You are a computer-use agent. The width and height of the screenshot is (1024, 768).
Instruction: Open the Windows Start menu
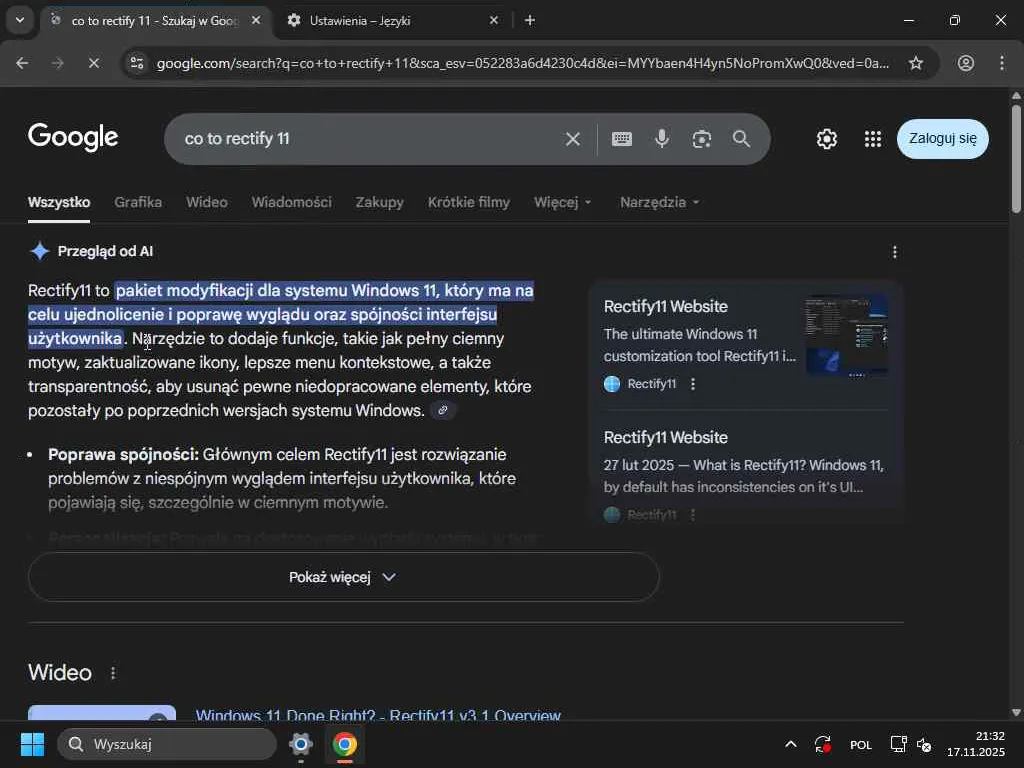click(x=32, y=744)
